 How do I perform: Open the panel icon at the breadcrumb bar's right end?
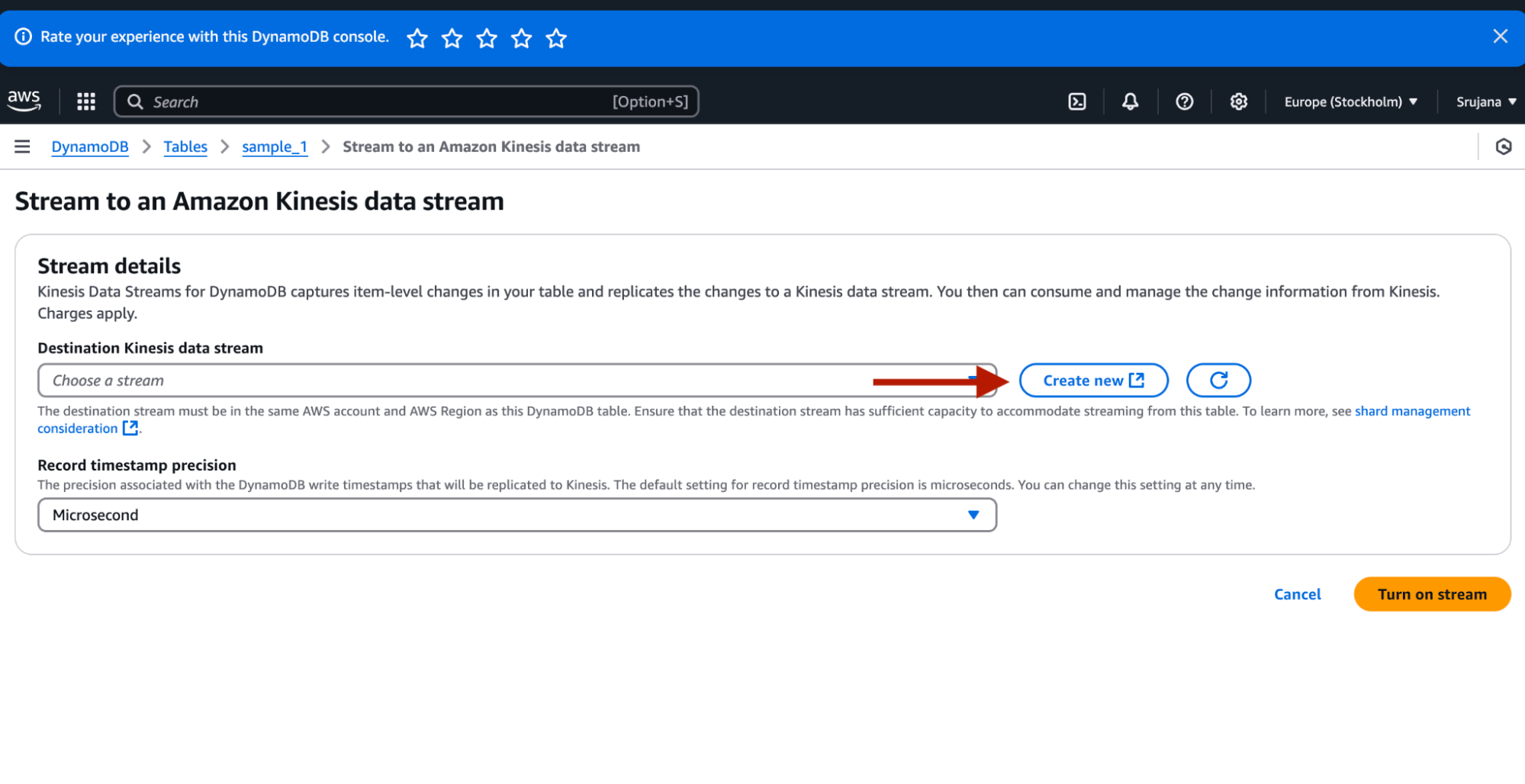pyautogui.click(x=1503, y=146)
